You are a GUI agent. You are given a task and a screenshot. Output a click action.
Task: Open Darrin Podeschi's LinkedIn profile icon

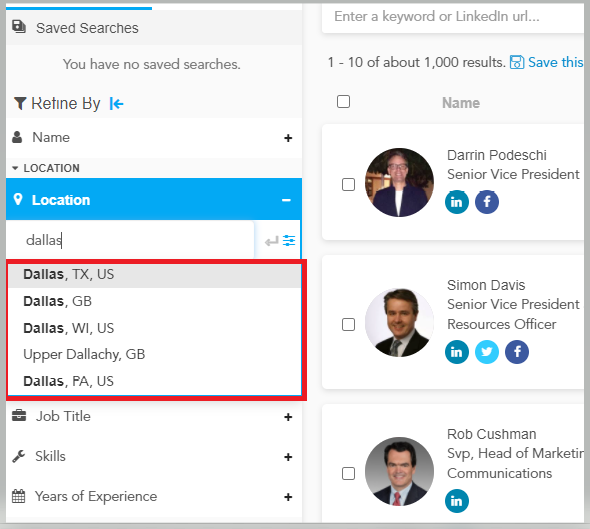pos(456,202)
